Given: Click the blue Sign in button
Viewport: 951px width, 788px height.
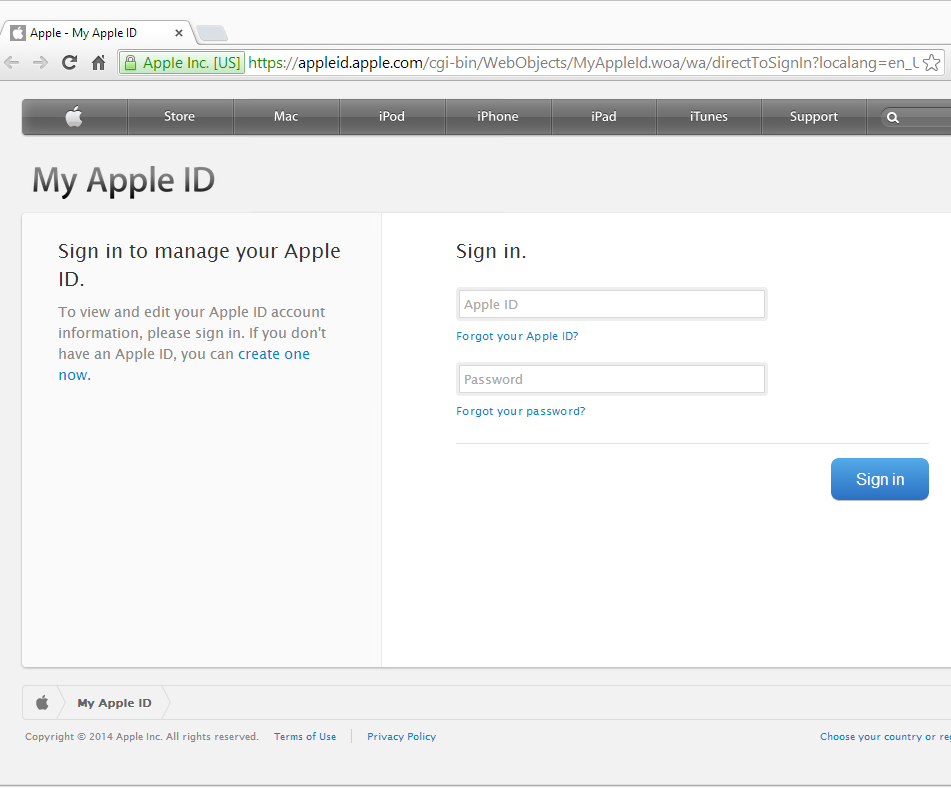Looking at the screenshot, I should click(879, 479).
